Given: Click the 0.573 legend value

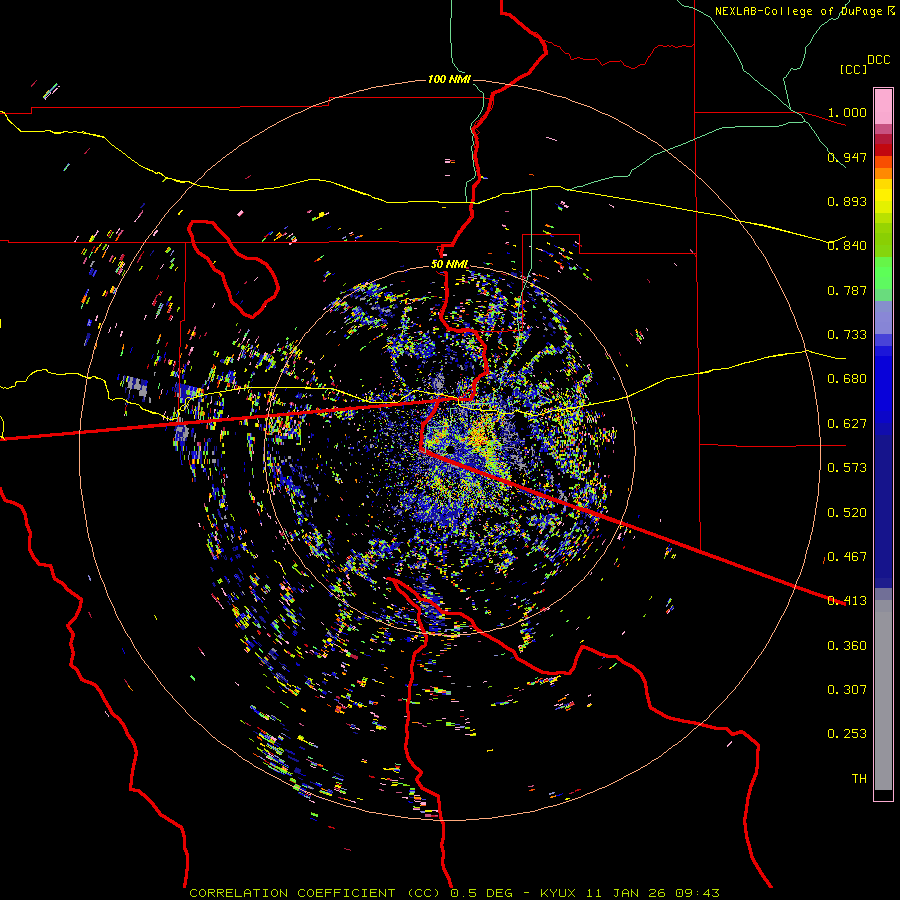Looking at the screenshot, I should (847, 468).
